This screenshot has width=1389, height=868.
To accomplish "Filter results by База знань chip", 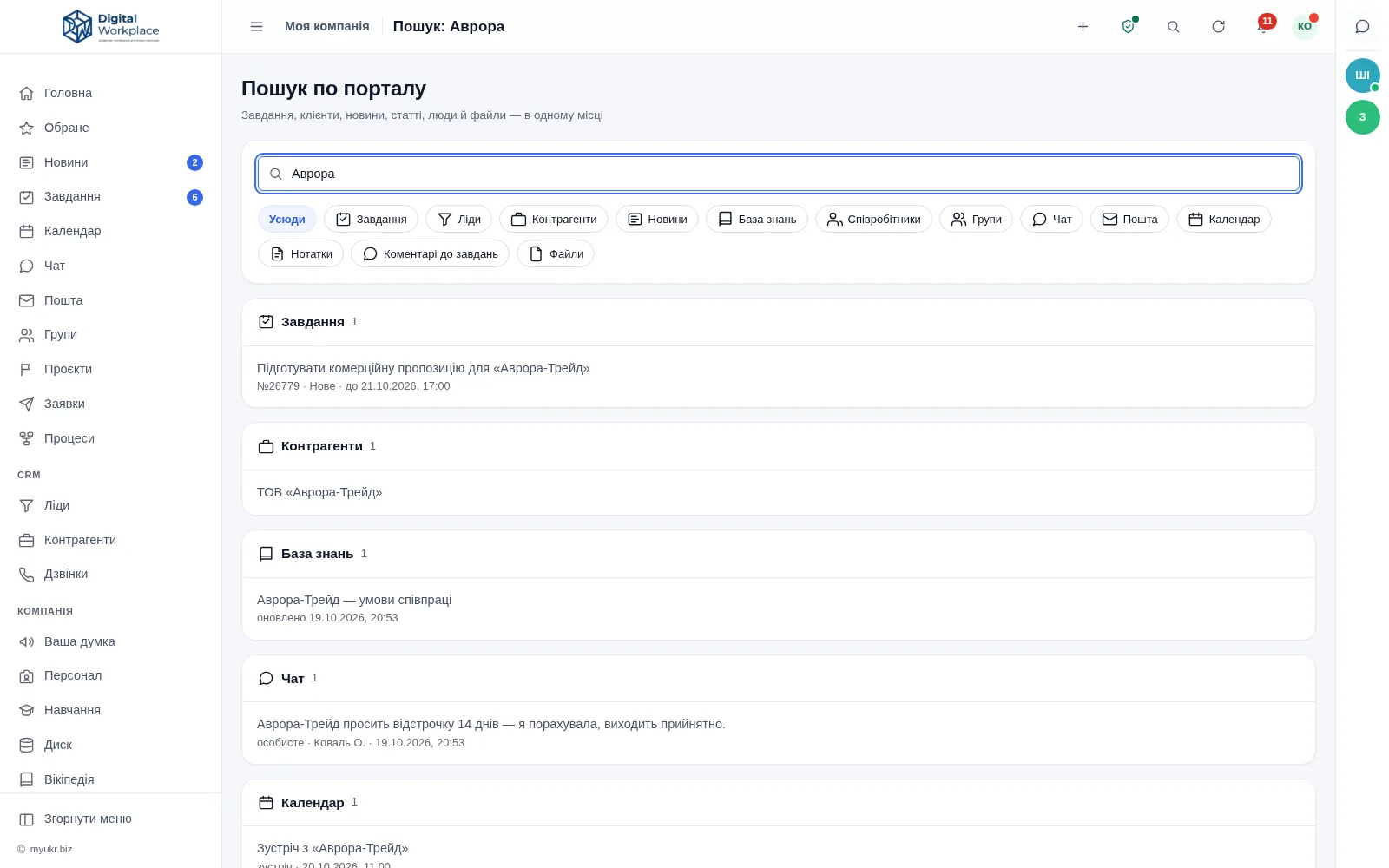I will coord(757,219).
